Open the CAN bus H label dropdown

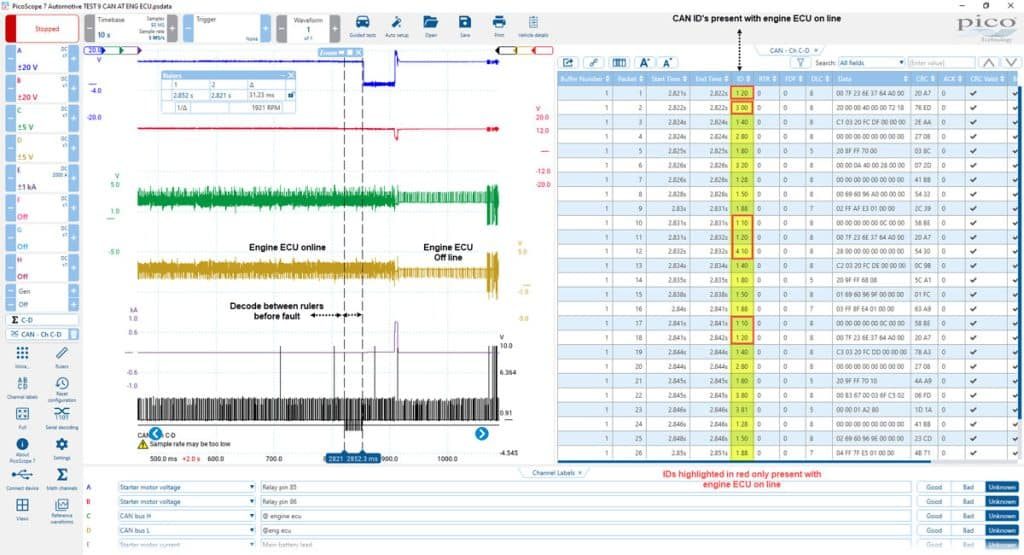pyautogui.click(x=187, y=516)
